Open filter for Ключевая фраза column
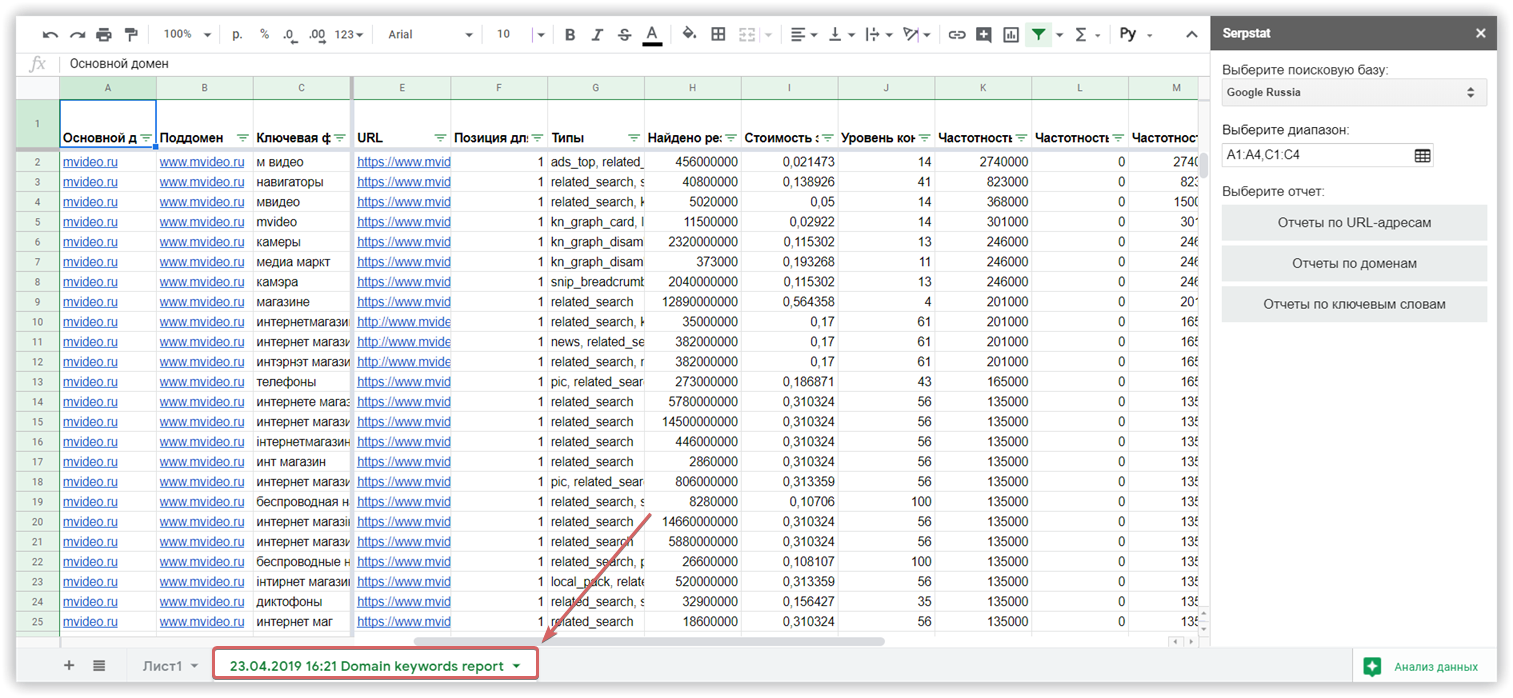This screenshot has height=698, width=1513. click(x=340, y=137)
